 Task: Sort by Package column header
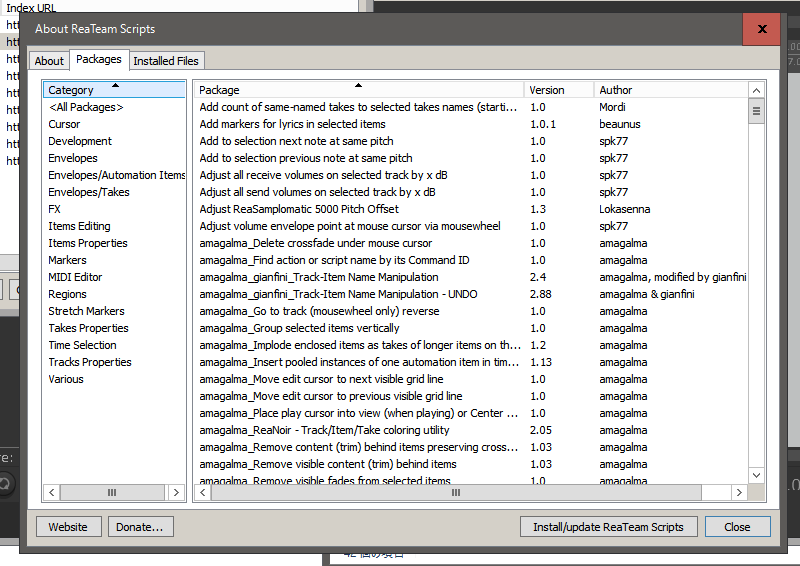click(x=358, y=90)
